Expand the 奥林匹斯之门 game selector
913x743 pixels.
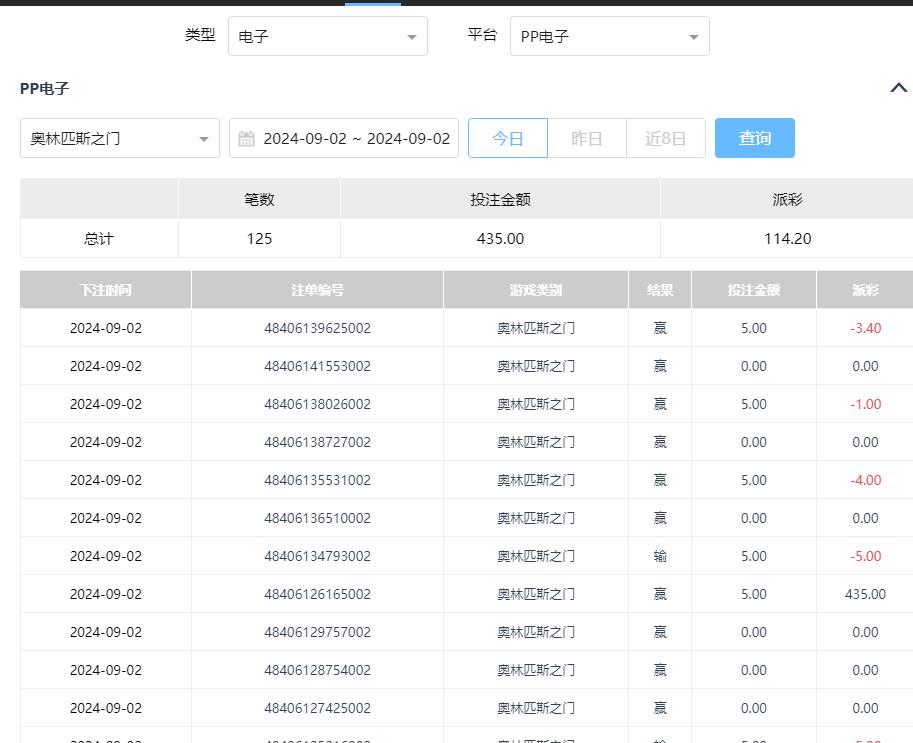(x=119, y=138)
